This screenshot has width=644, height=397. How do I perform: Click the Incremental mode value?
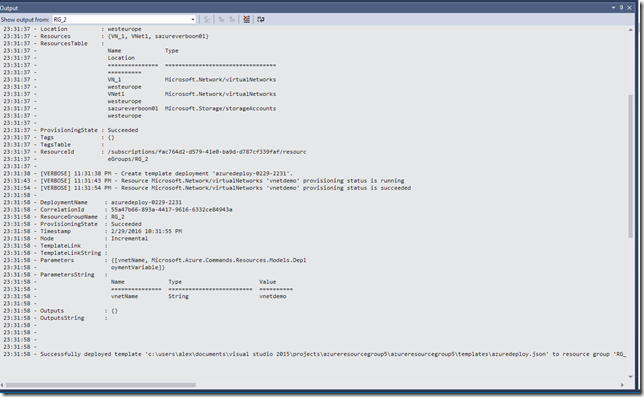point(129,239)
